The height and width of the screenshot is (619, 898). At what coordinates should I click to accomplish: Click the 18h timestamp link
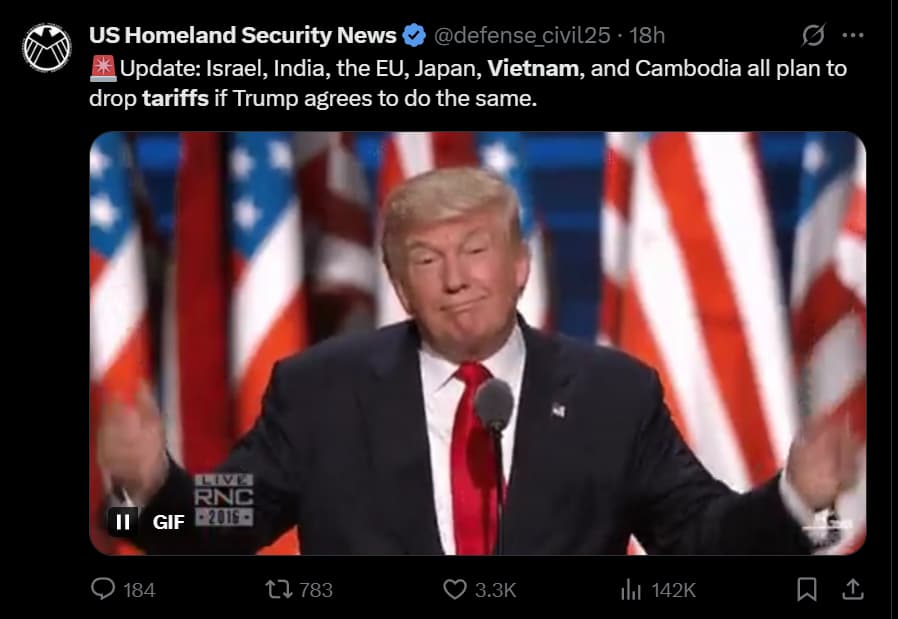[x=647, y=36]
